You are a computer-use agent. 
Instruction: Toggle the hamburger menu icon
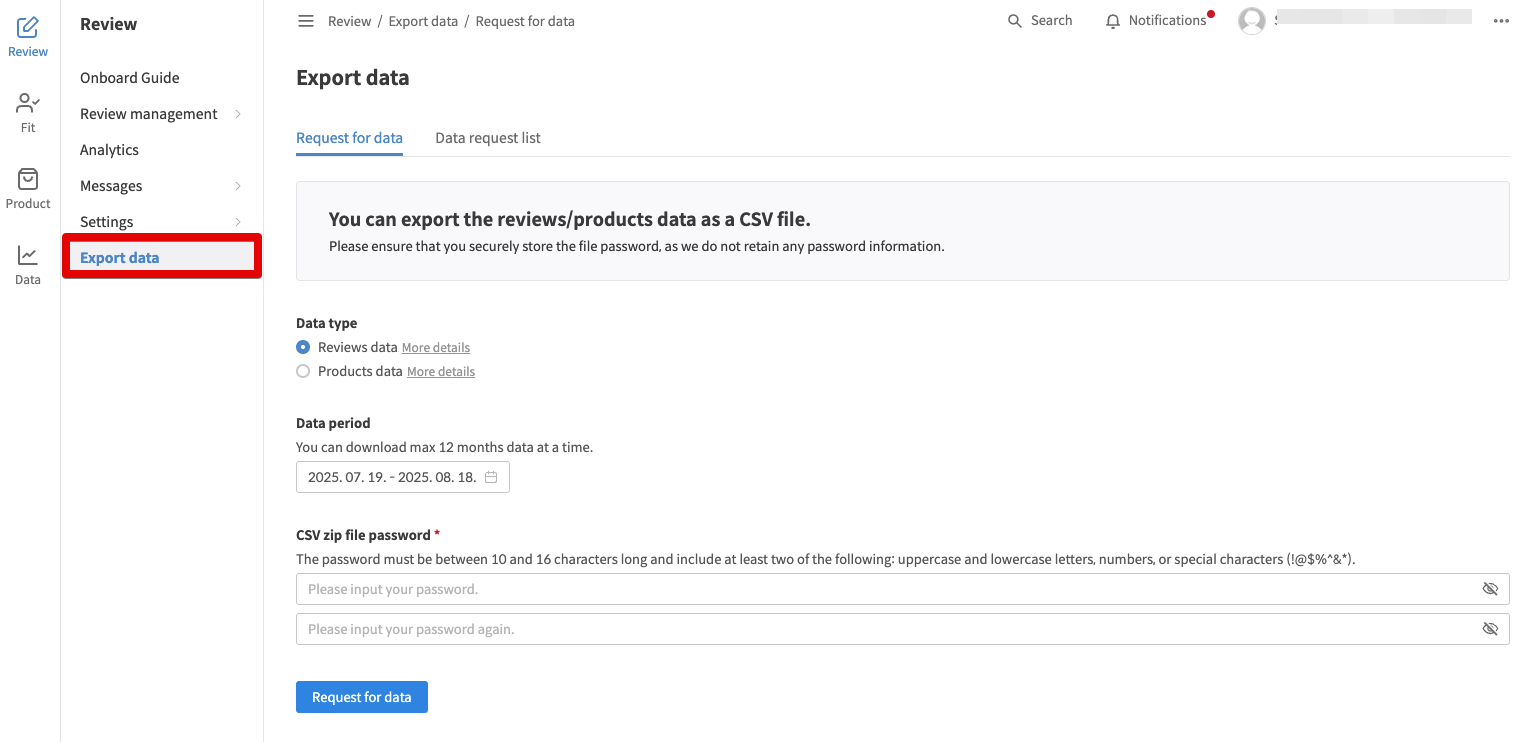306,21
